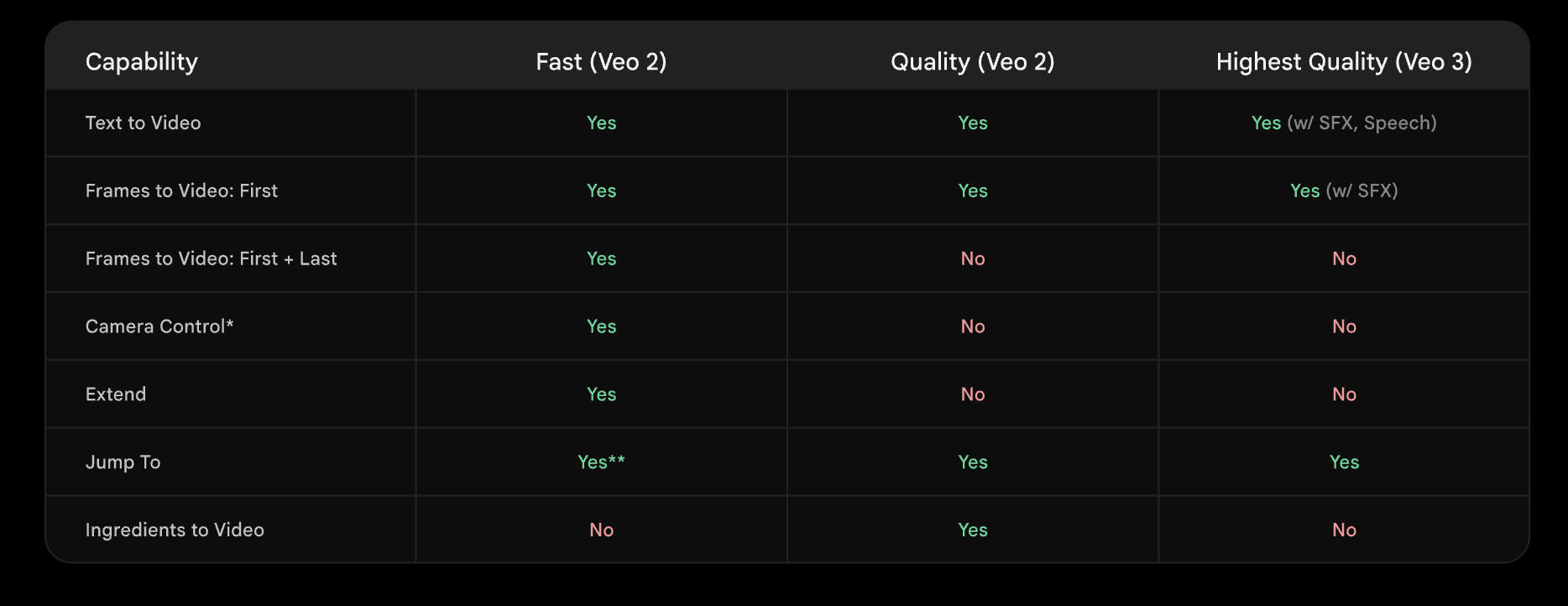Image resolution: width=1568 pixels, height=606 pixels.
Task: Select Camera Control No under Quality (Veo 2)
Action: [972, 327]
